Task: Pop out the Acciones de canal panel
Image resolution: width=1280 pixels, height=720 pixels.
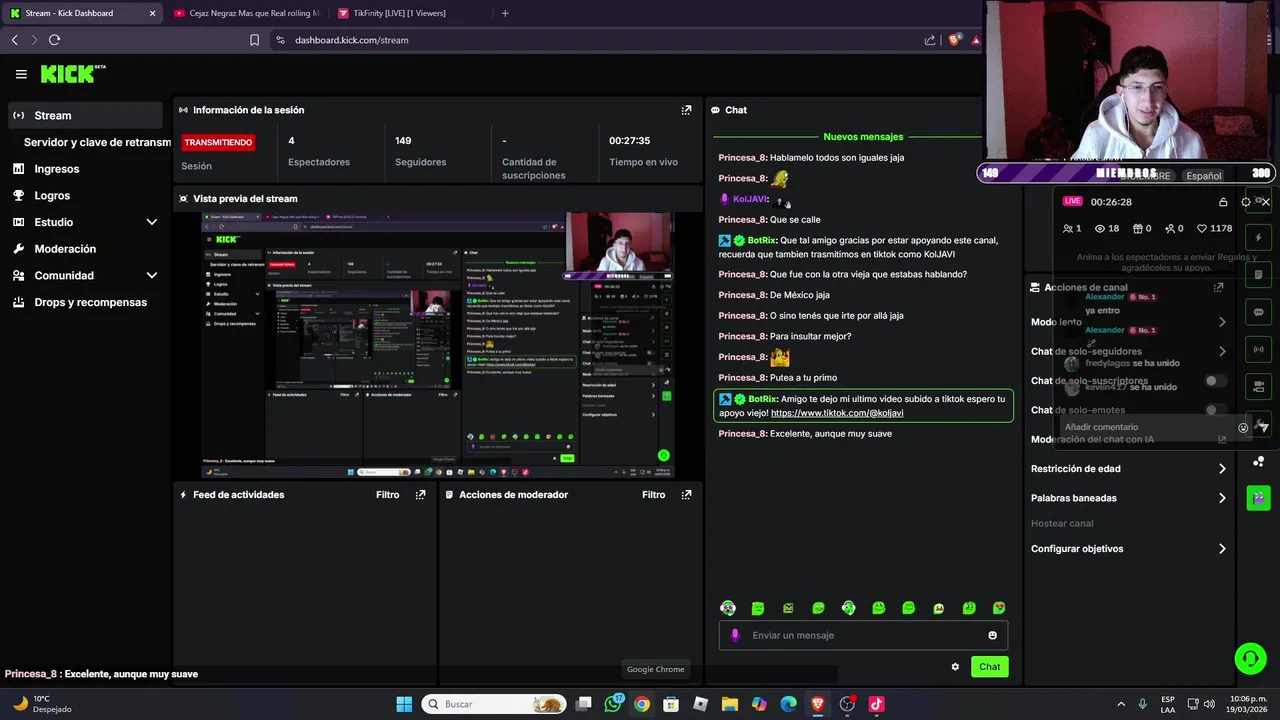Action: 1218,287
